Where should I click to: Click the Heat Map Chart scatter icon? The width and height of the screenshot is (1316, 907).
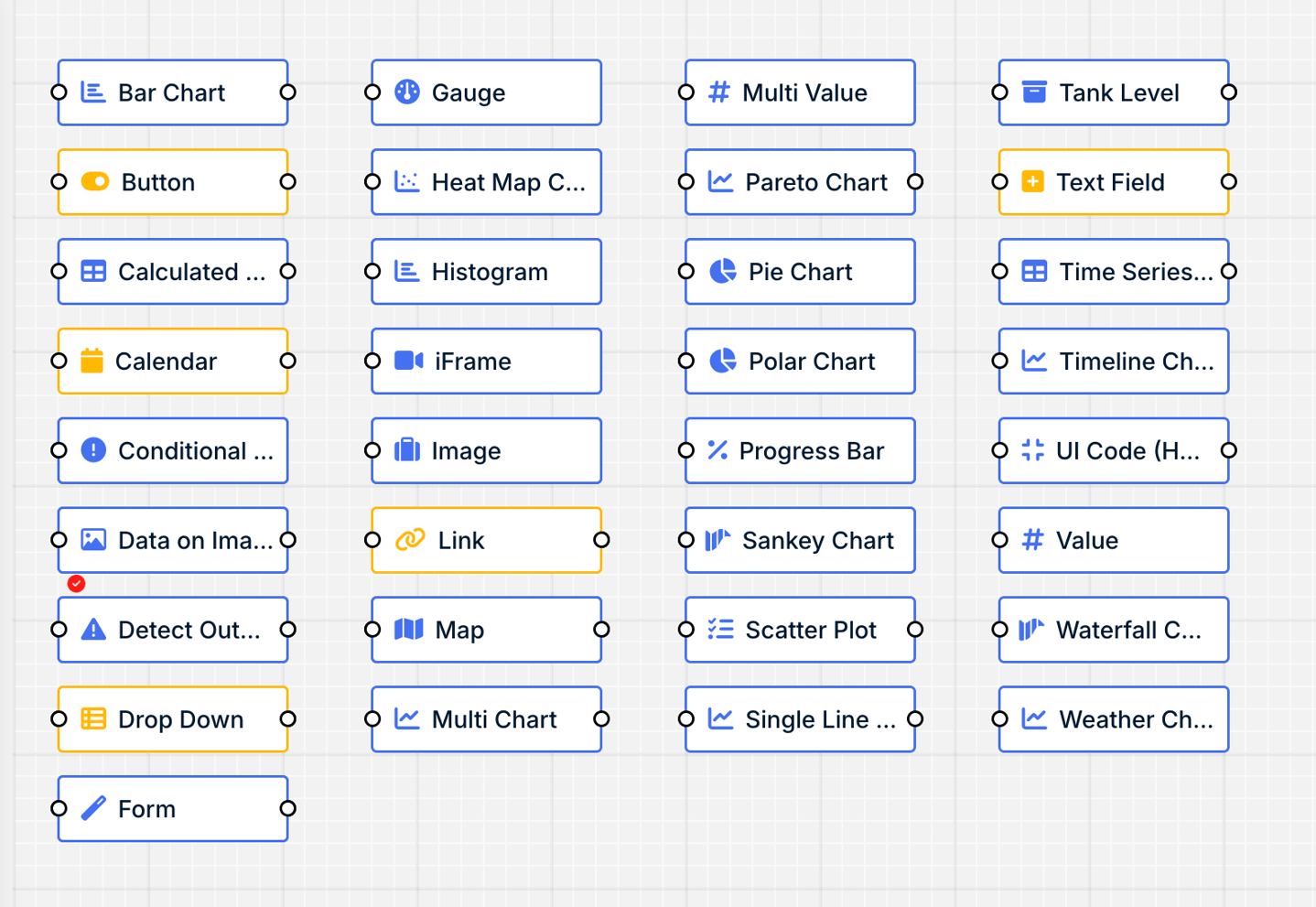[406, 181]
